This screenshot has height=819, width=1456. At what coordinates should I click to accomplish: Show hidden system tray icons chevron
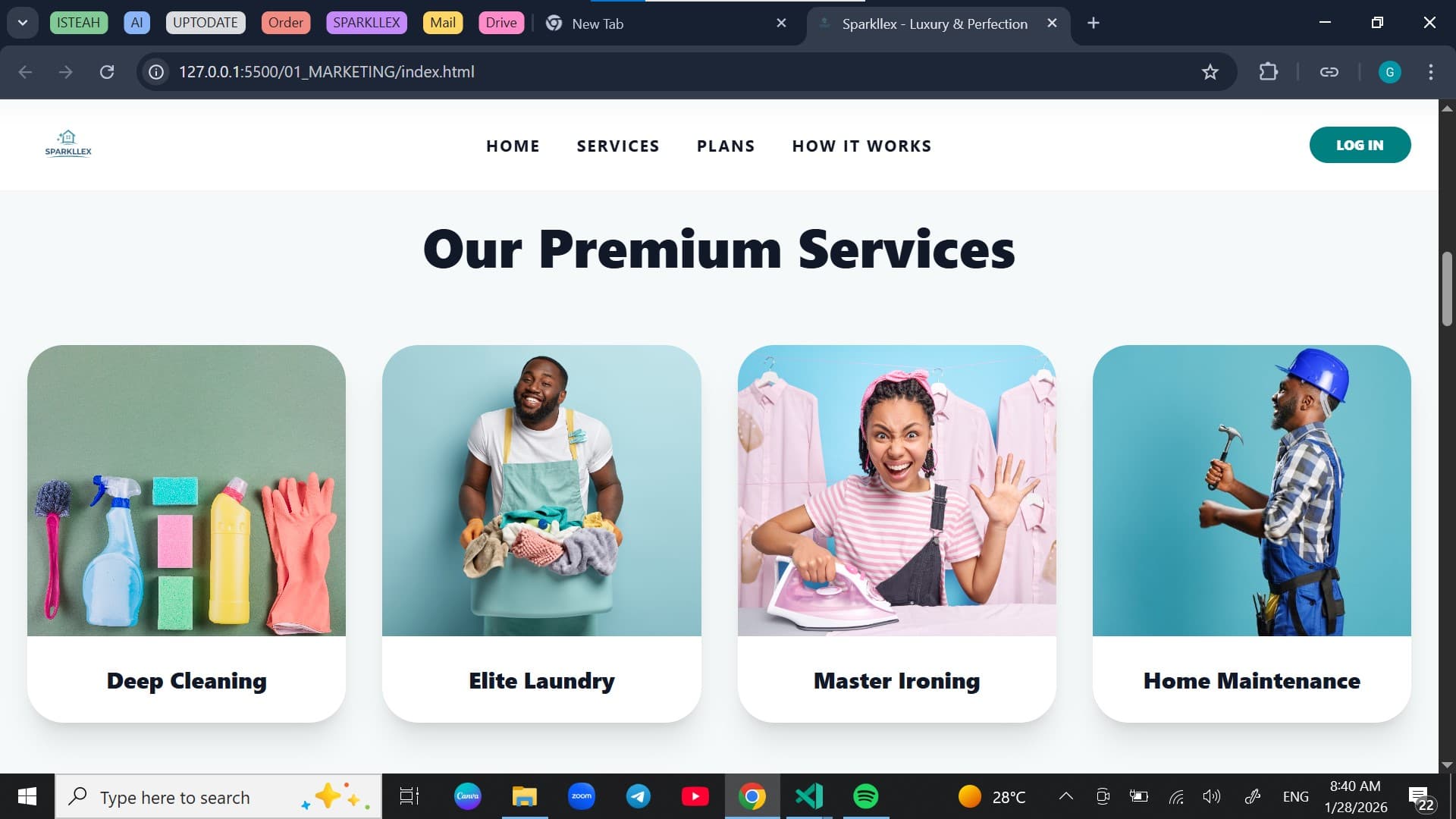(x=1065, y=796)
